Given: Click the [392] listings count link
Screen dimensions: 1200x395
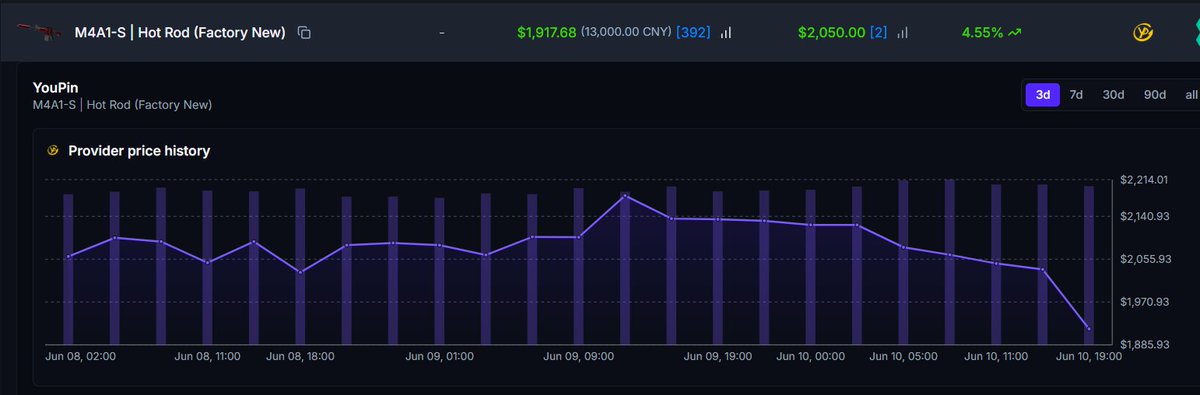Looking at the screenshot, I should 693,33.
